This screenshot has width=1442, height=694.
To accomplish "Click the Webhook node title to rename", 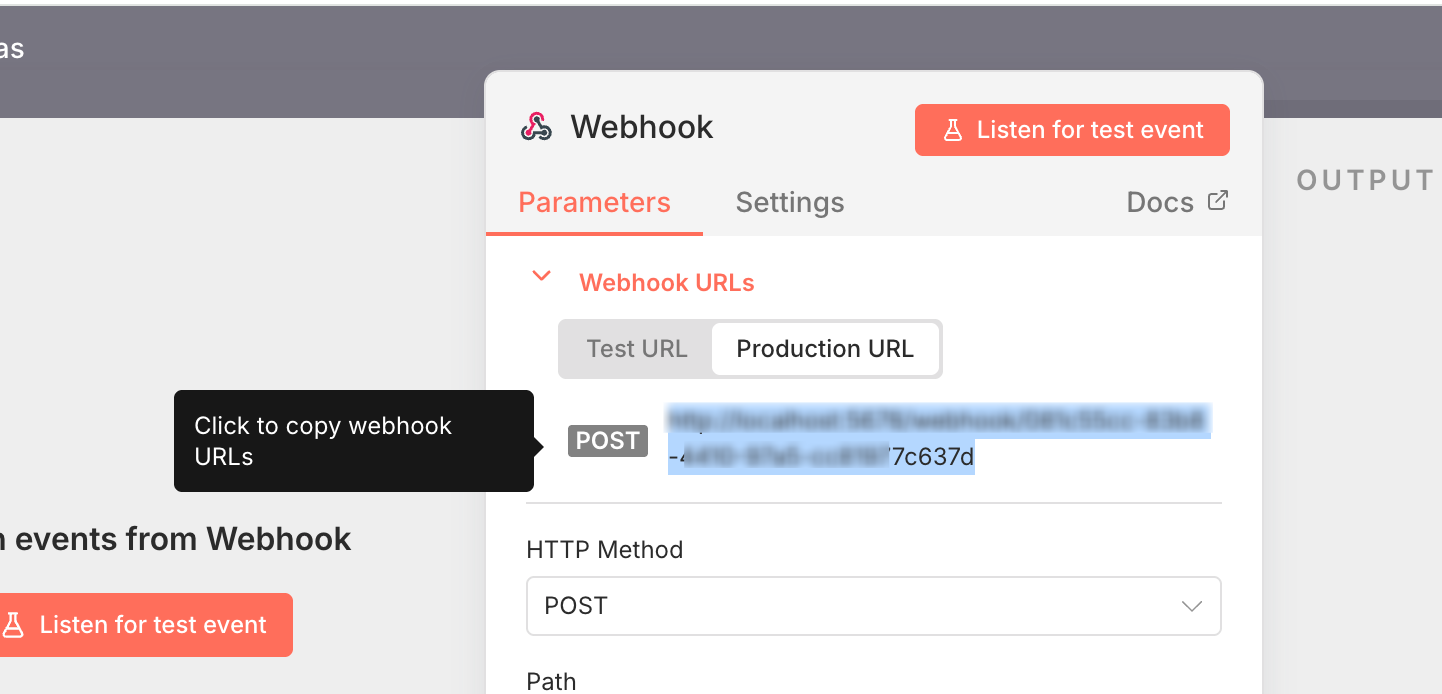I will 642,127.
